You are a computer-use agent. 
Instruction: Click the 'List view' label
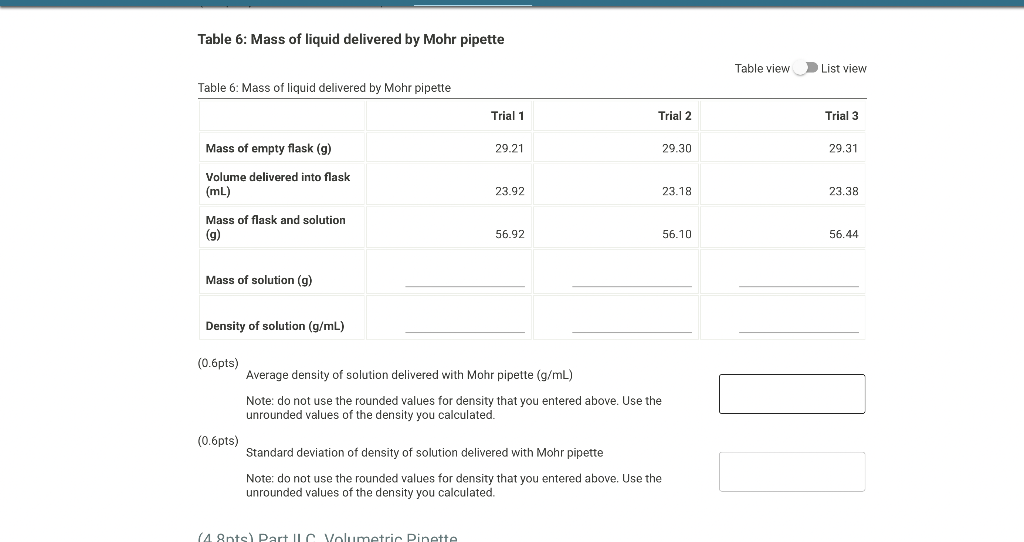pos(844,69)
